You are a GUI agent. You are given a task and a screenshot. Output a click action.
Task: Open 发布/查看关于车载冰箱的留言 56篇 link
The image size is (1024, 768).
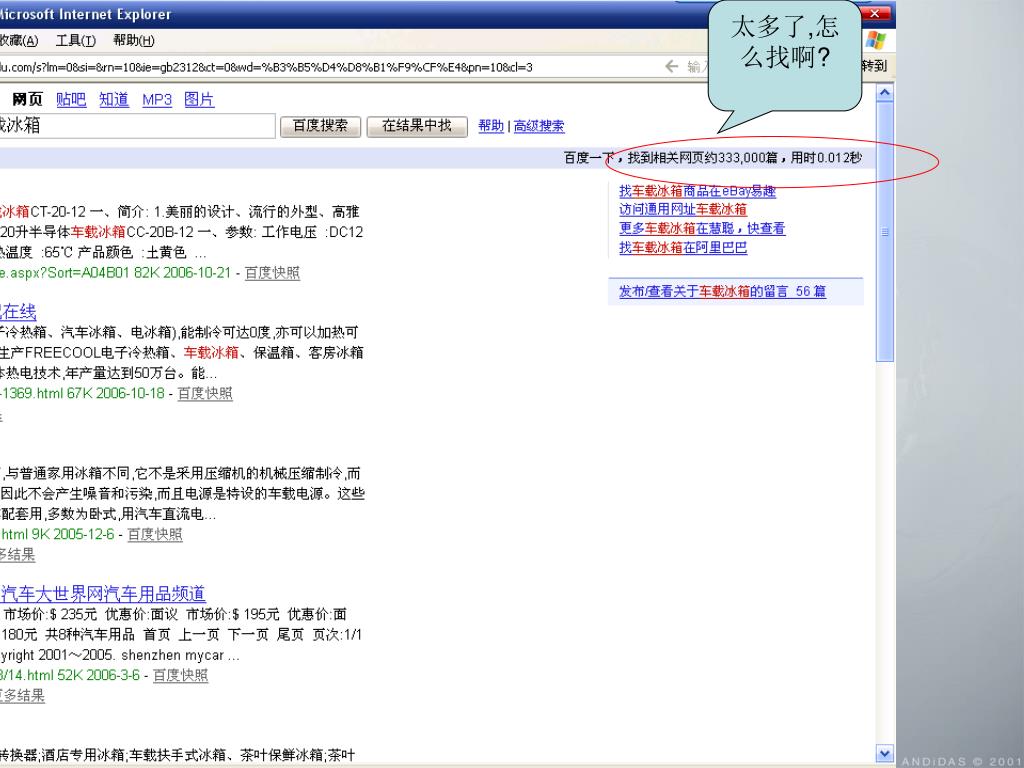point(722,291)
